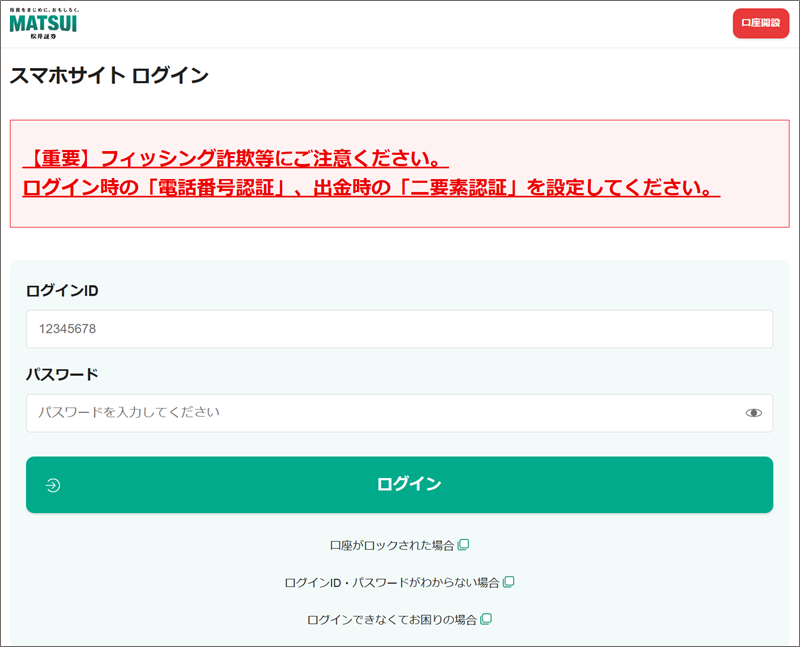
Task: Focus the パスワード input field
Action: (x=380, y=413)
